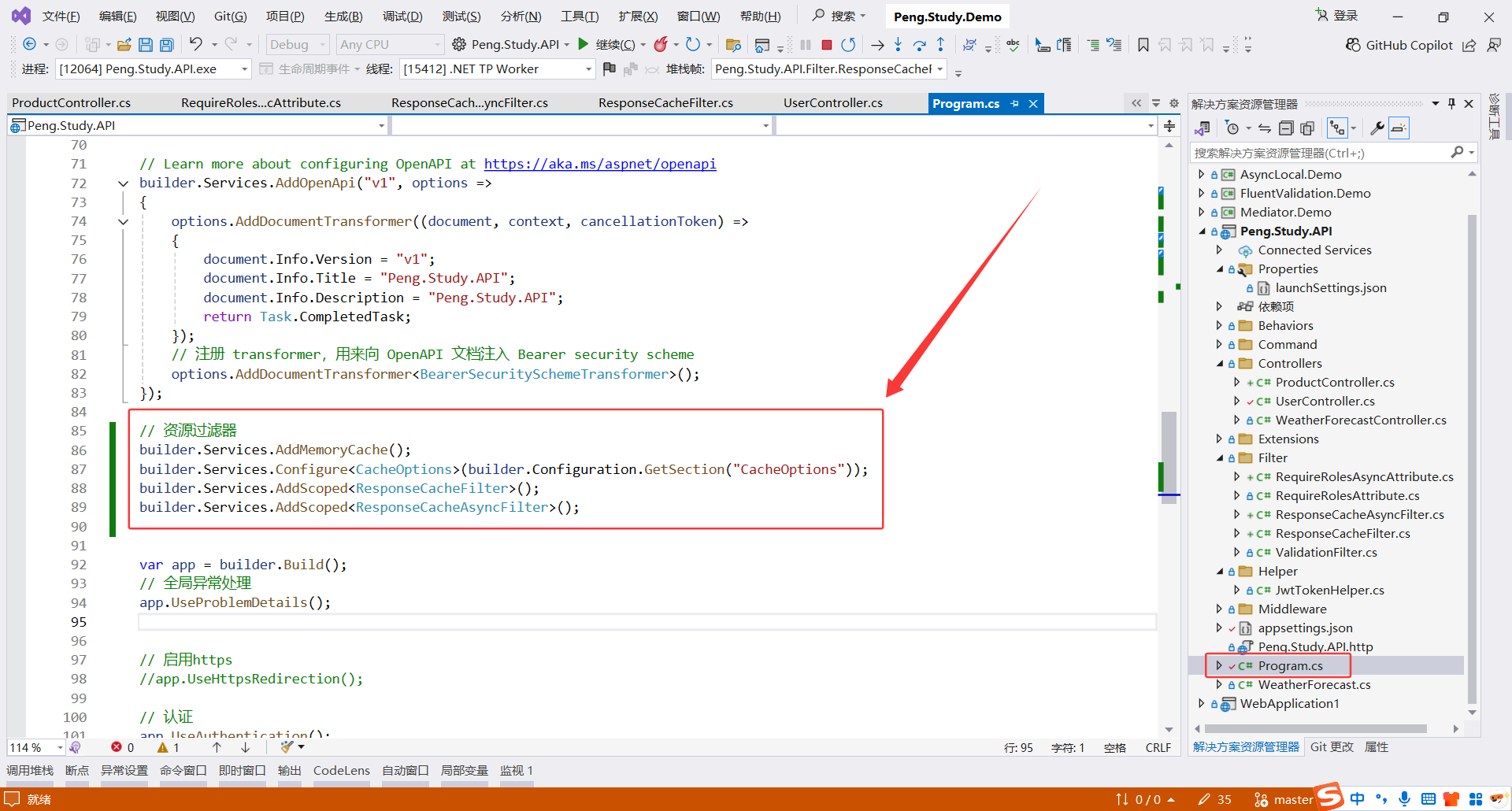Select appsettings.json in Solution Explorer
The image size is (1512, 811).
tap(1305, 628)
